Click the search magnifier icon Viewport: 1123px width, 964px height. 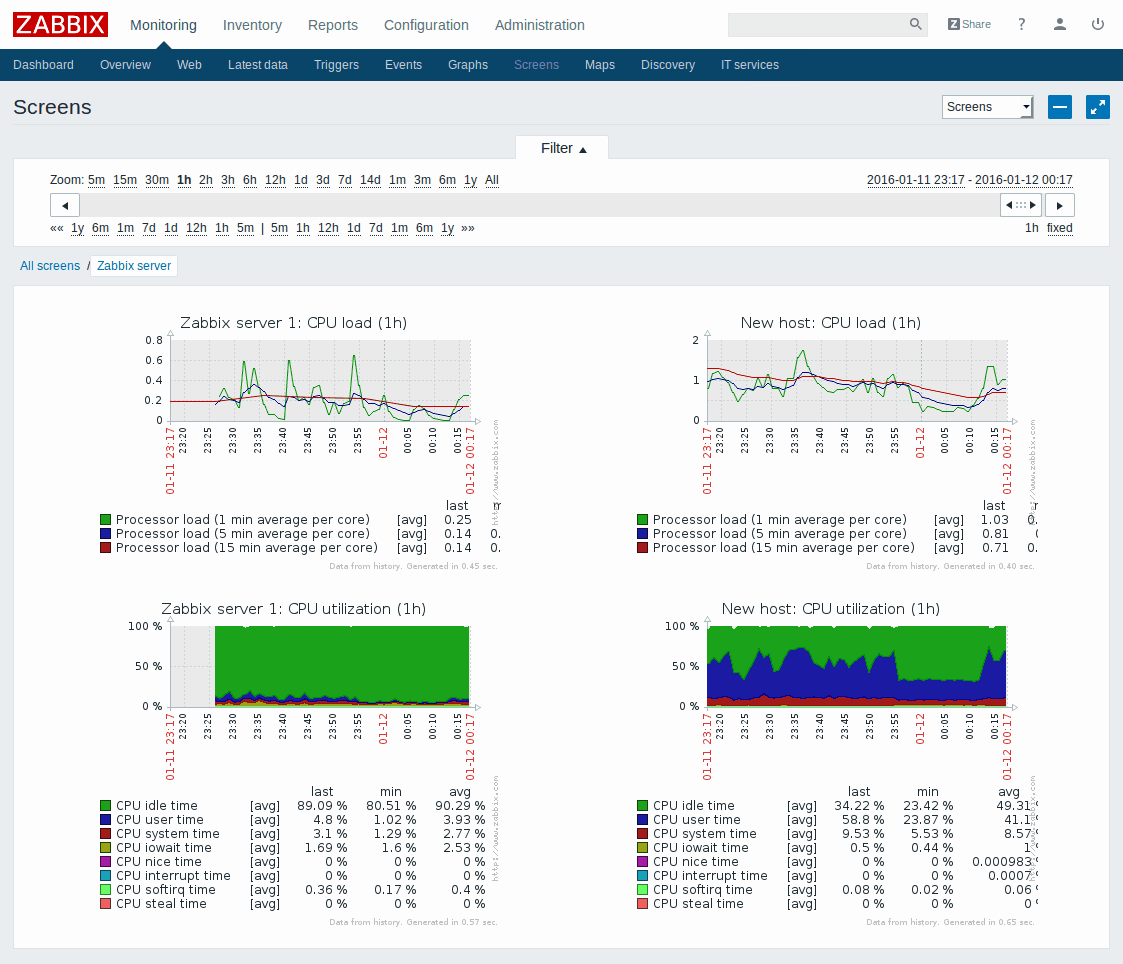[x=915, y=25]
